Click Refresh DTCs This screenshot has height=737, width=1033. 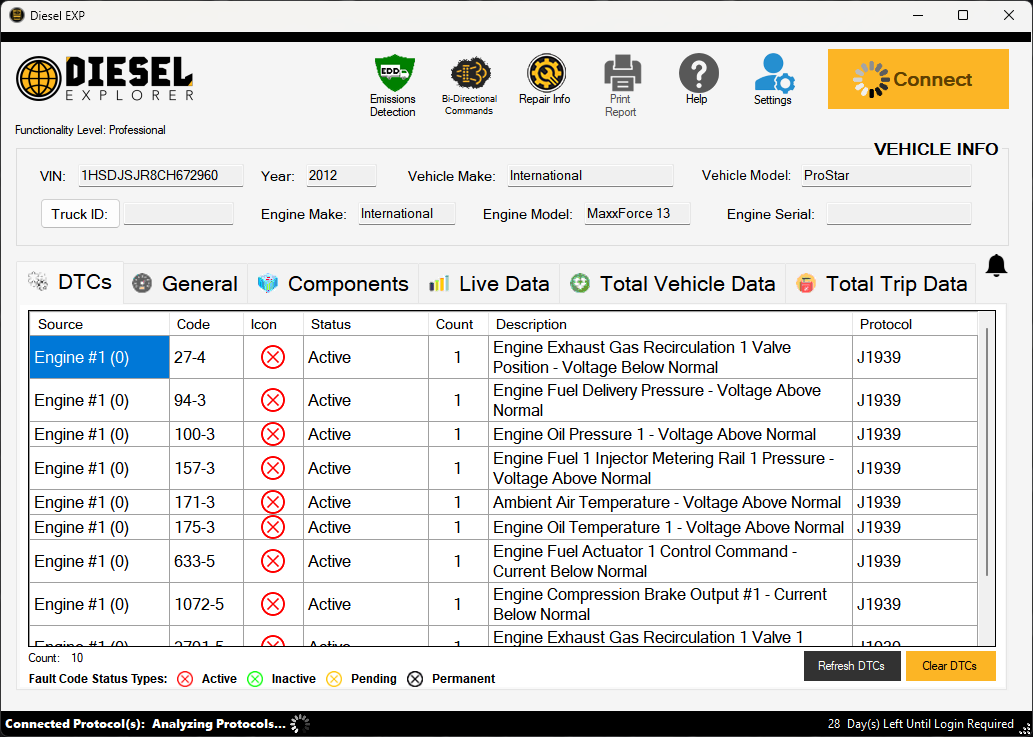852,666
